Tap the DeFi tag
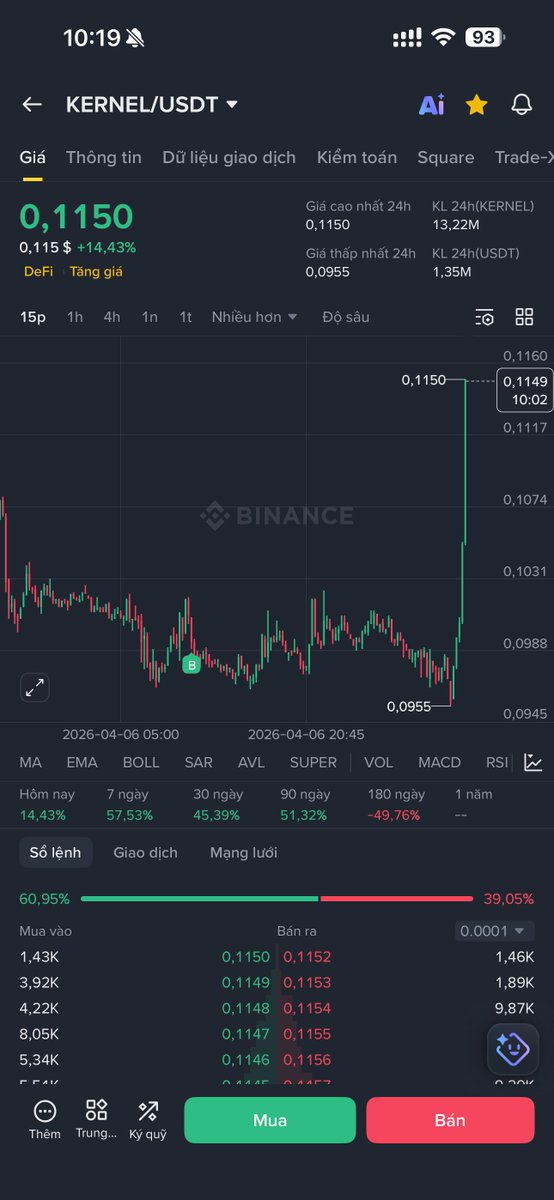The width and height of the screenshot is (554, 1200). coord(39,271)
